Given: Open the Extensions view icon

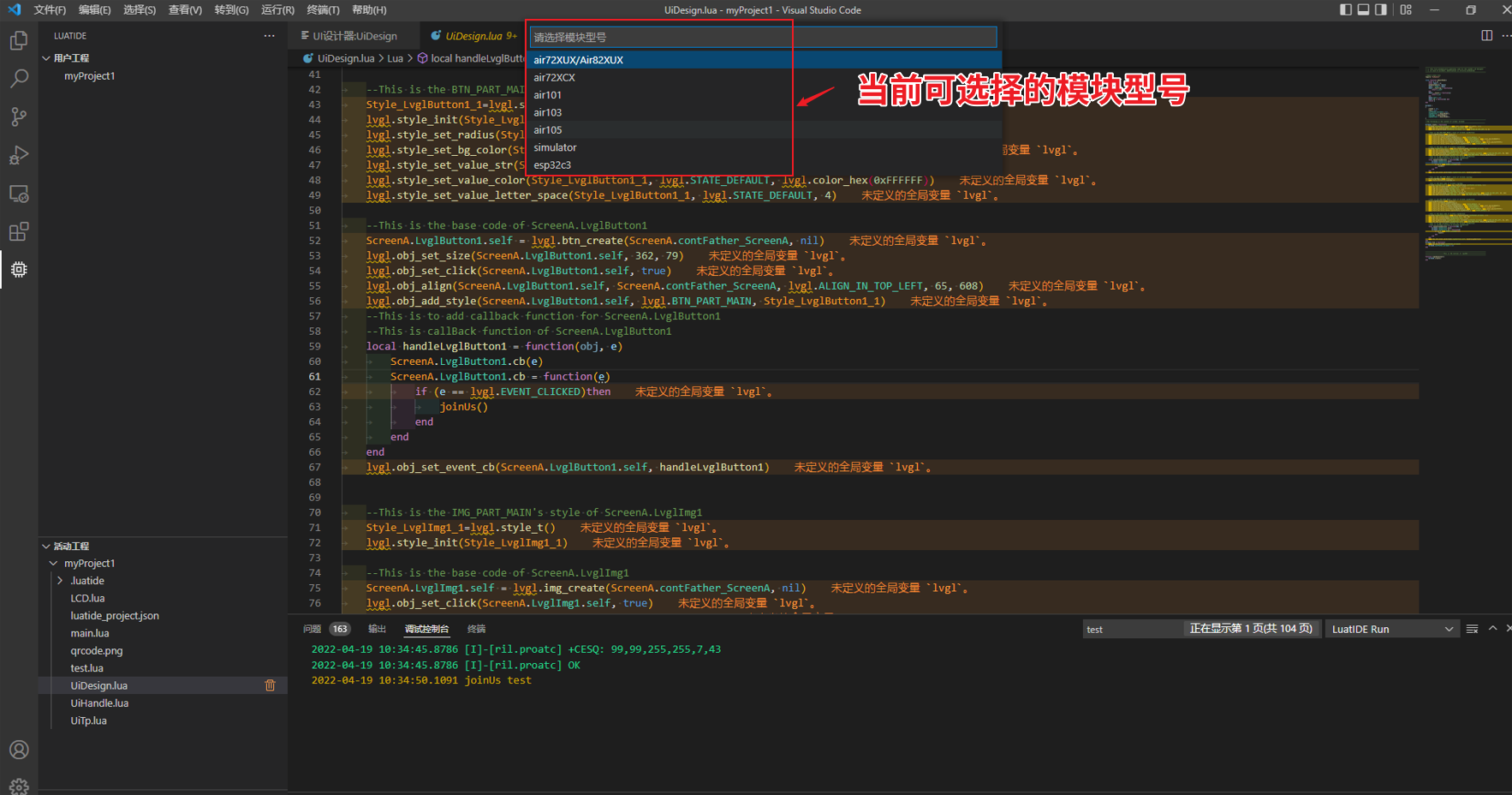Looking at the screenshot, I should click(19, 231).
